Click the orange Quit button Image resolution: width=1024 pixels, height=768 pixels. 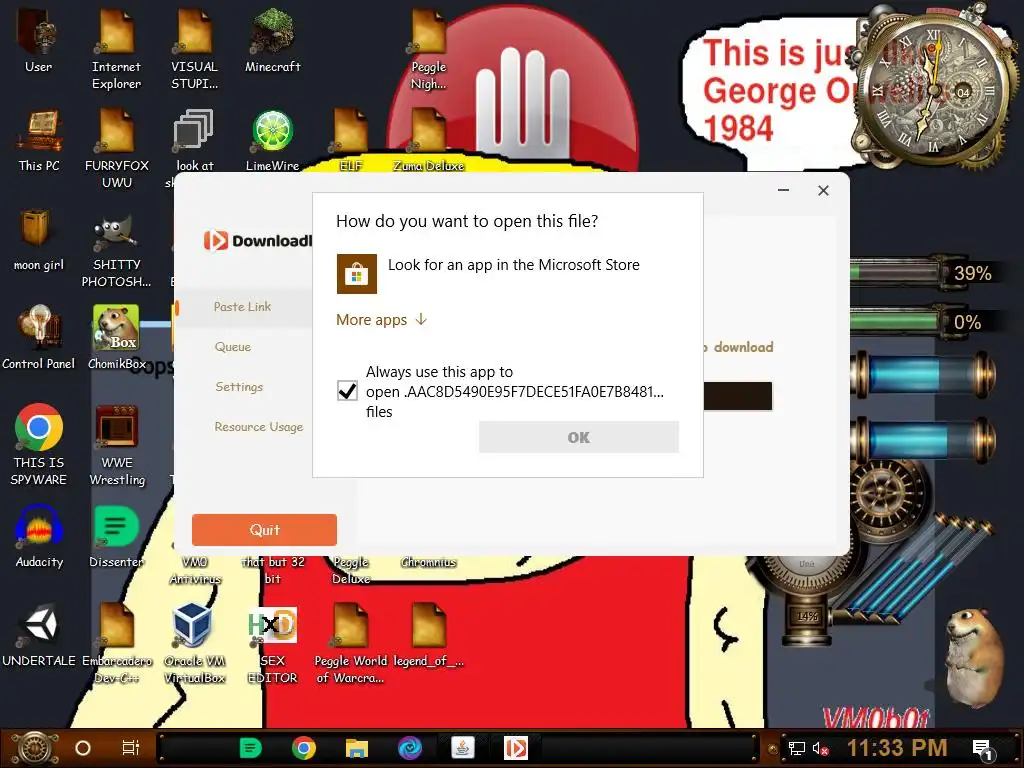[264, 530]
